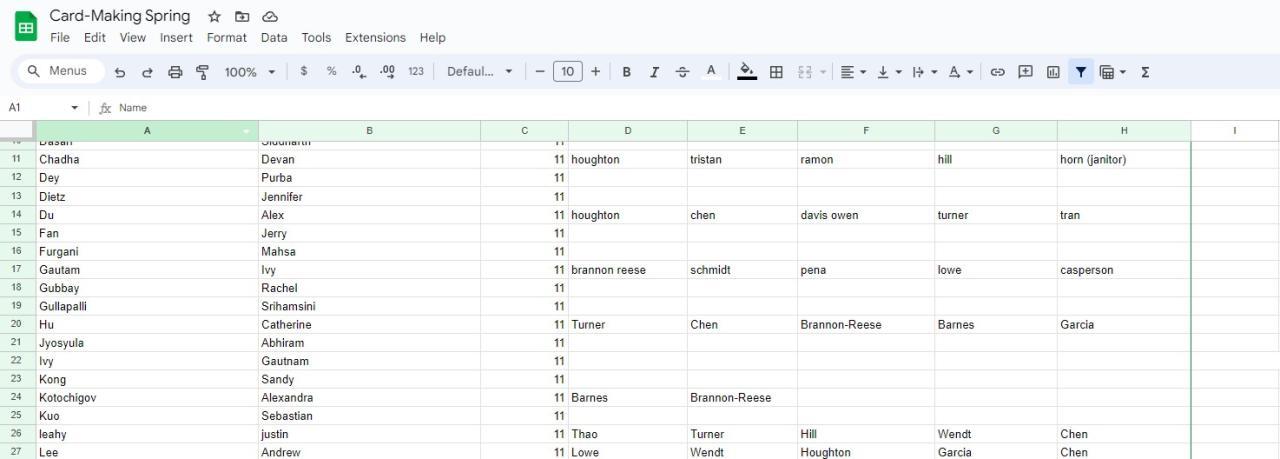Select cell containing brannon reese

tap(627, 270)
